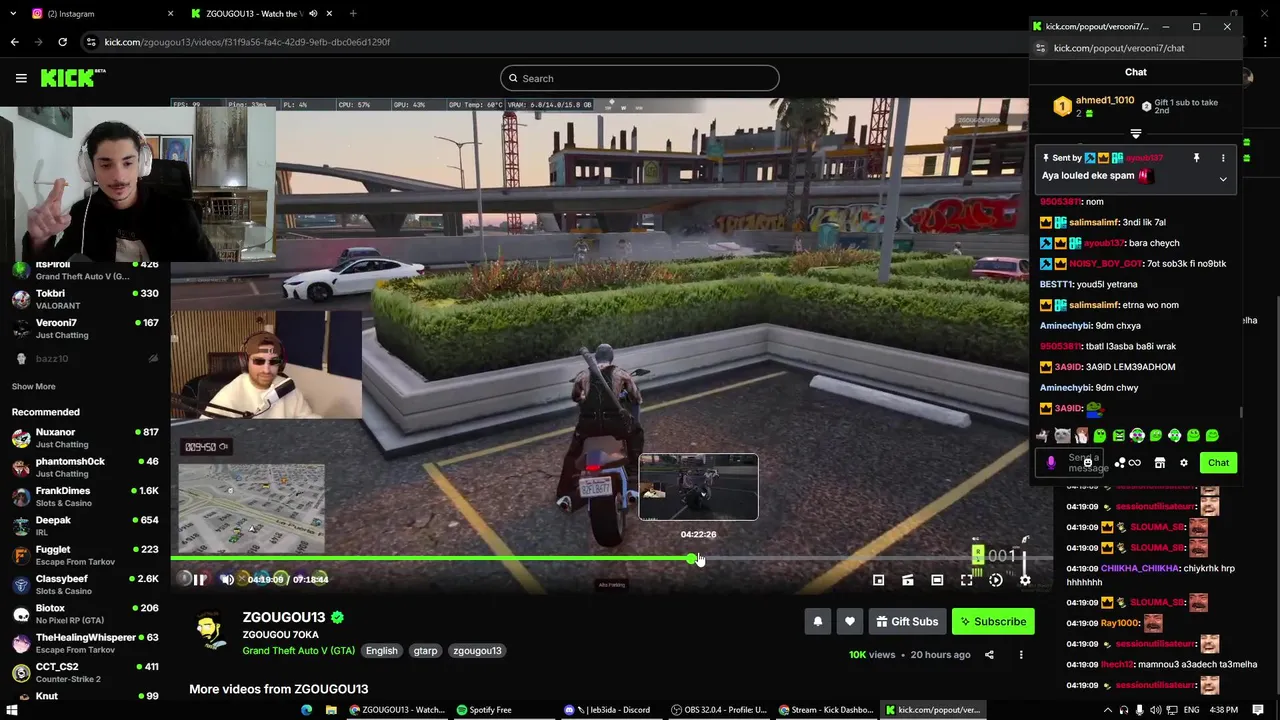Open ZGOUGOU13 channel avatar
This screenshot has width=1280, height=720.
tap(209, 629)
